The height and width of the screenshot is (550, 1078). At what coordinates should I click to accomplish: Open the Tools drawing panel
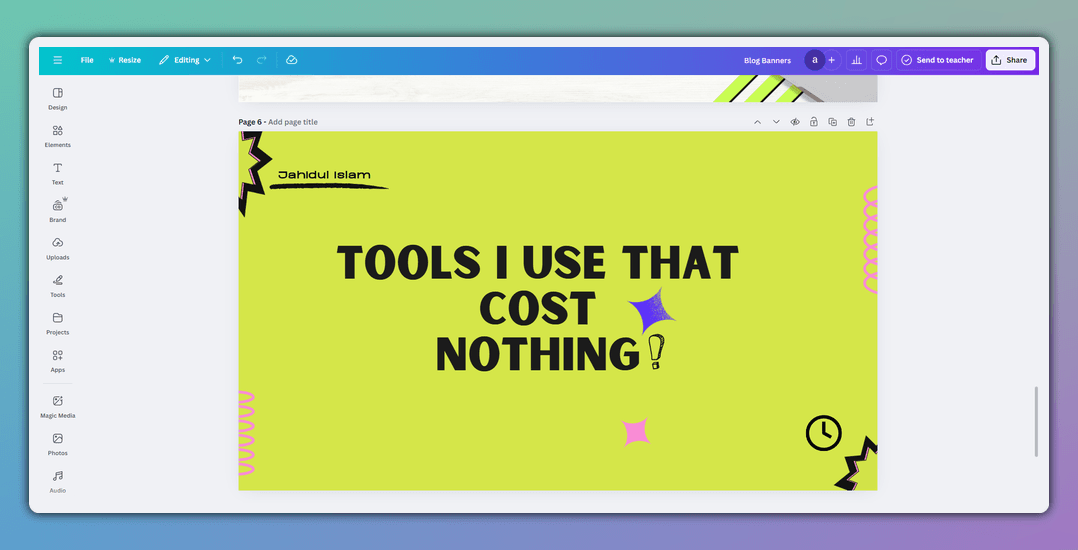[58, 286]
